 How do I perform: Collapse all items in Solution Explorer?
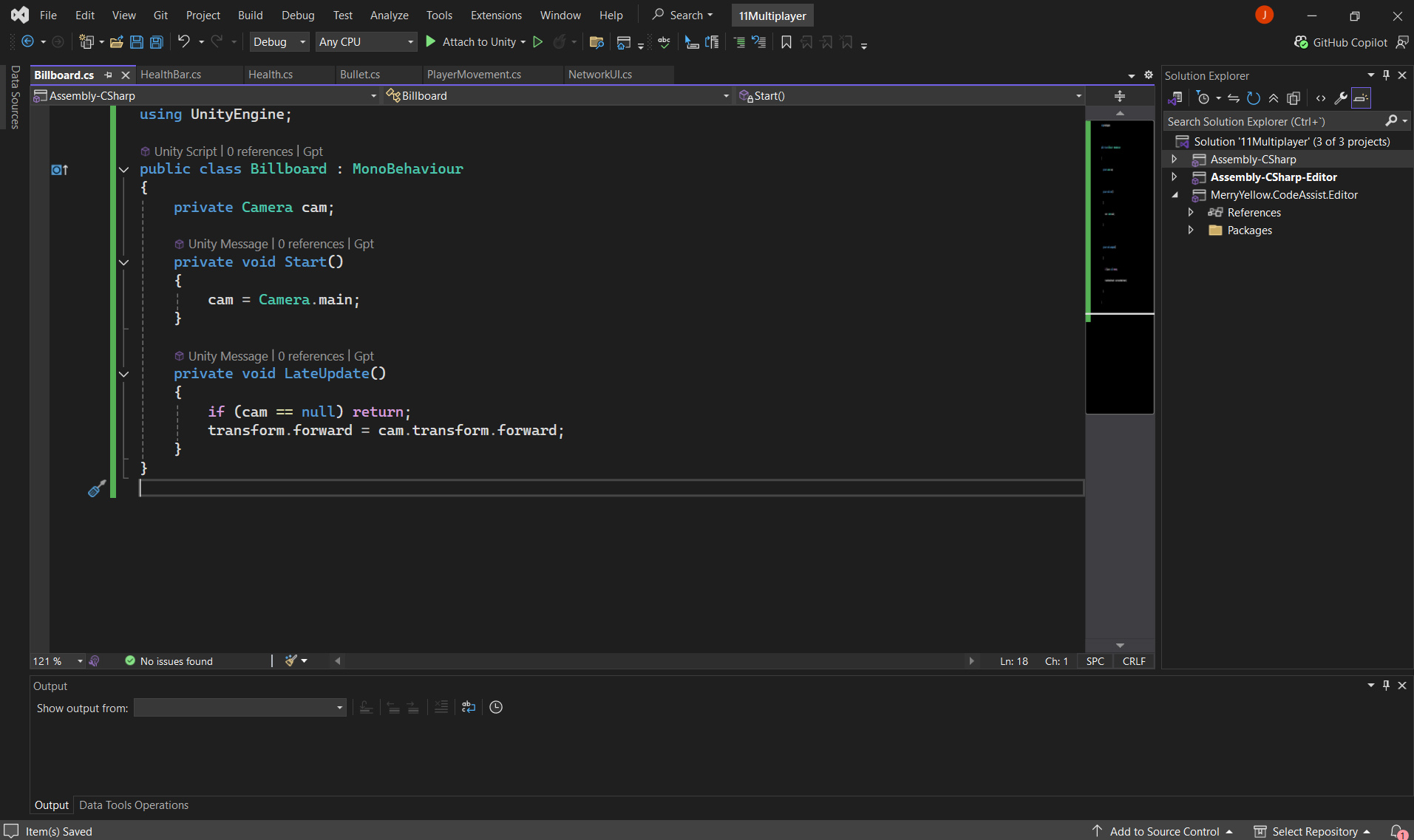1274,98
